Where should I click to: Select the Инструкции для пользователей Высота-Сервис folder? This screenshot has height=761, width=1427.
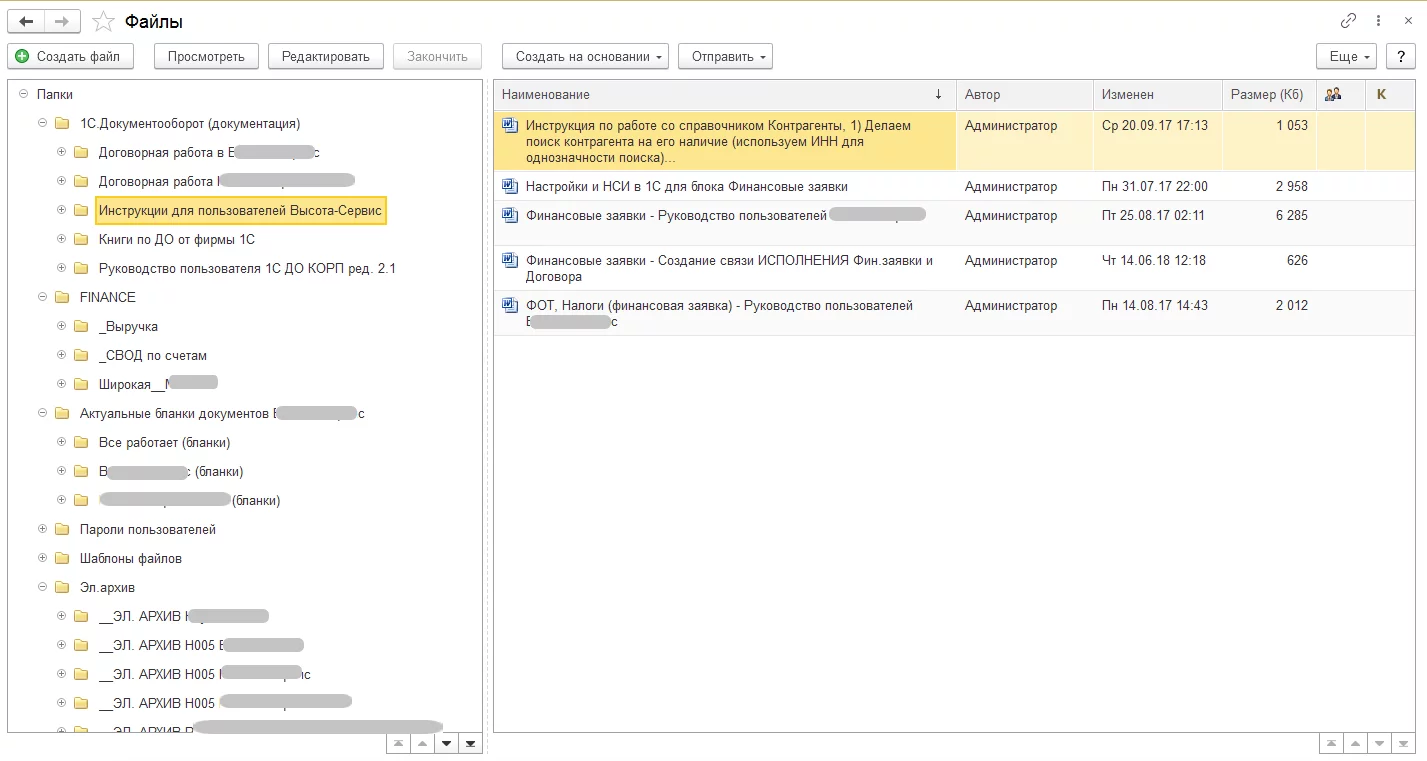point(241,210)
